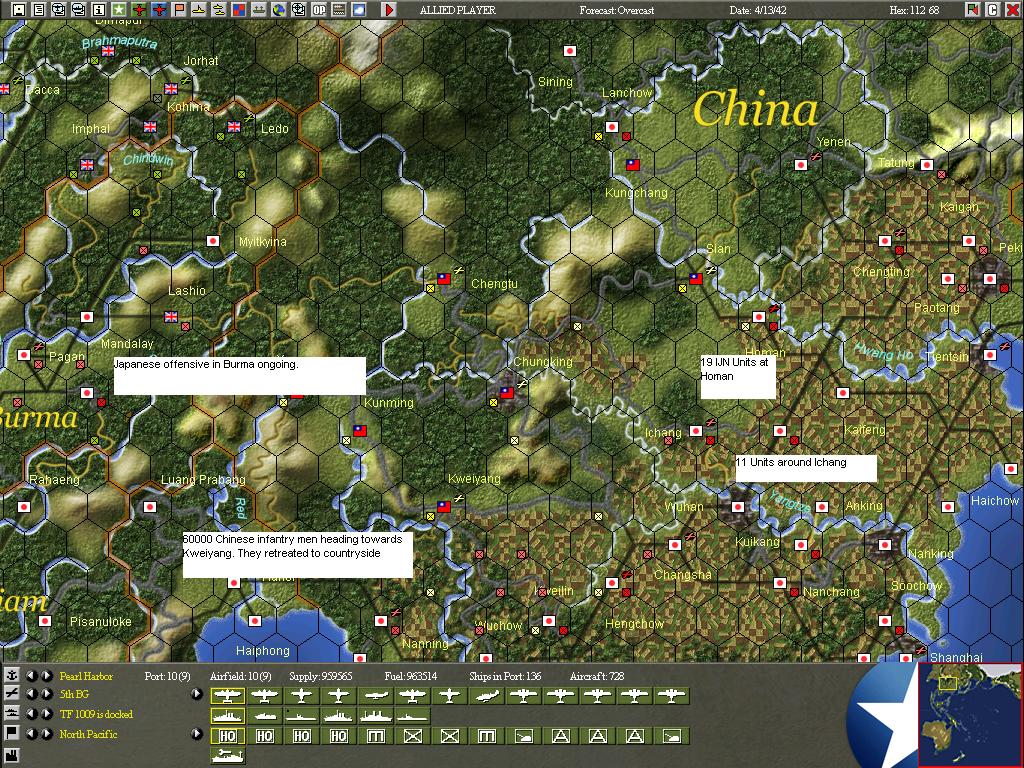
Task: Click next arrow beside North Pacific
Action: (x=47, y=733)
